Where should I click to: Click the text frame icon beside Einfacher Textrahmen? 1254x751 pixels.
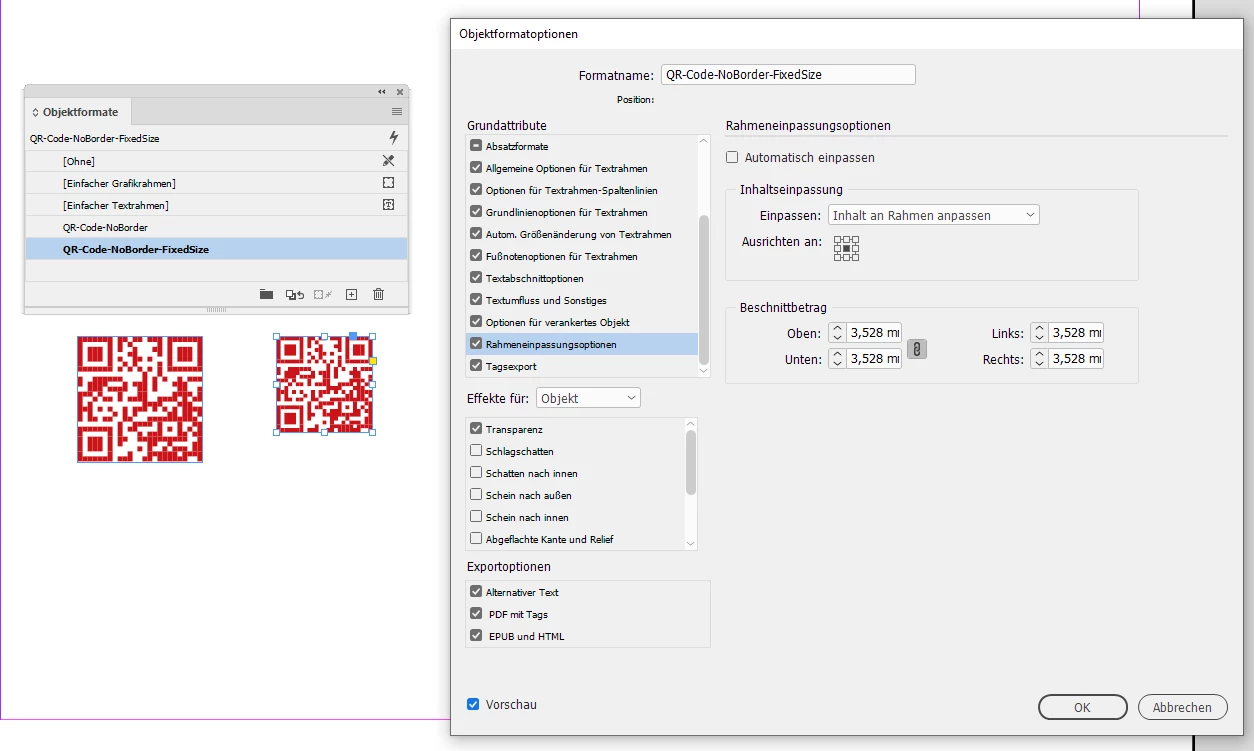point(389,205)
